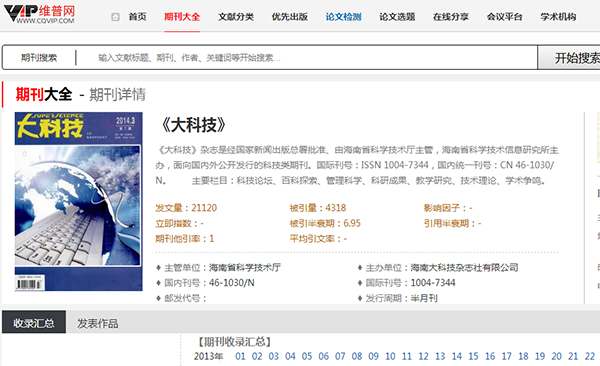Viewport: 600px width, 366px height.
Task: Open 2013 issue 06 link
Action: coord(324,356)
